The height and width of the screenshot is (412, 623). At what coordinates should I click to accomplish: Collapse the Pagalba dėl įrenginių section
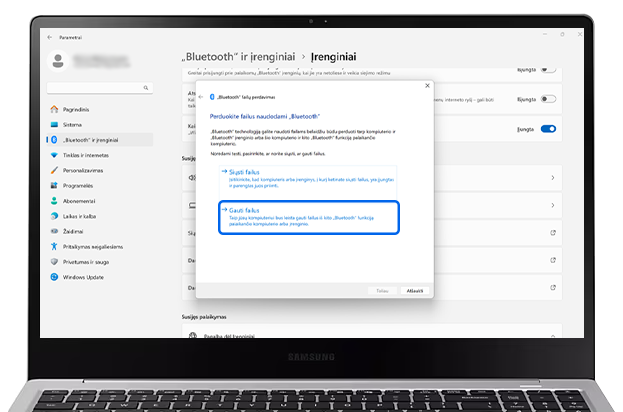click(554, 335)
